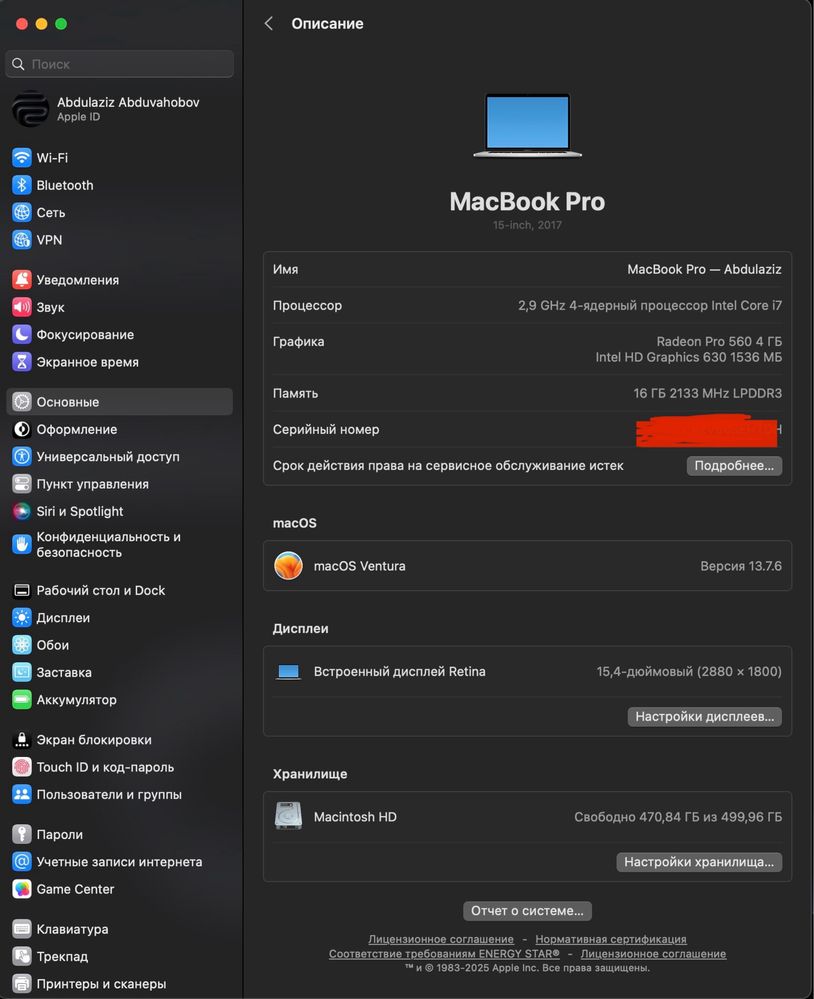This screenshot has height=999, width=814.
Task: Open the VPN icon
Action: coord(22,240)
